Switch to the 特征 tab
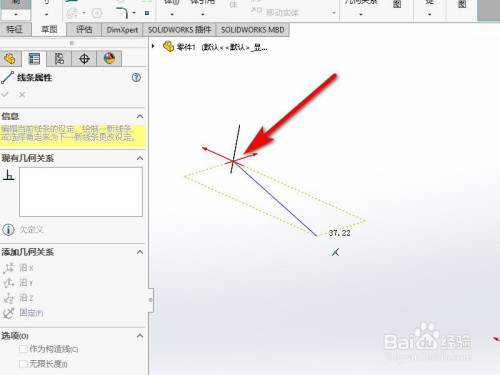The width and height of the screenshot is (500, 375). click(15, 30)
